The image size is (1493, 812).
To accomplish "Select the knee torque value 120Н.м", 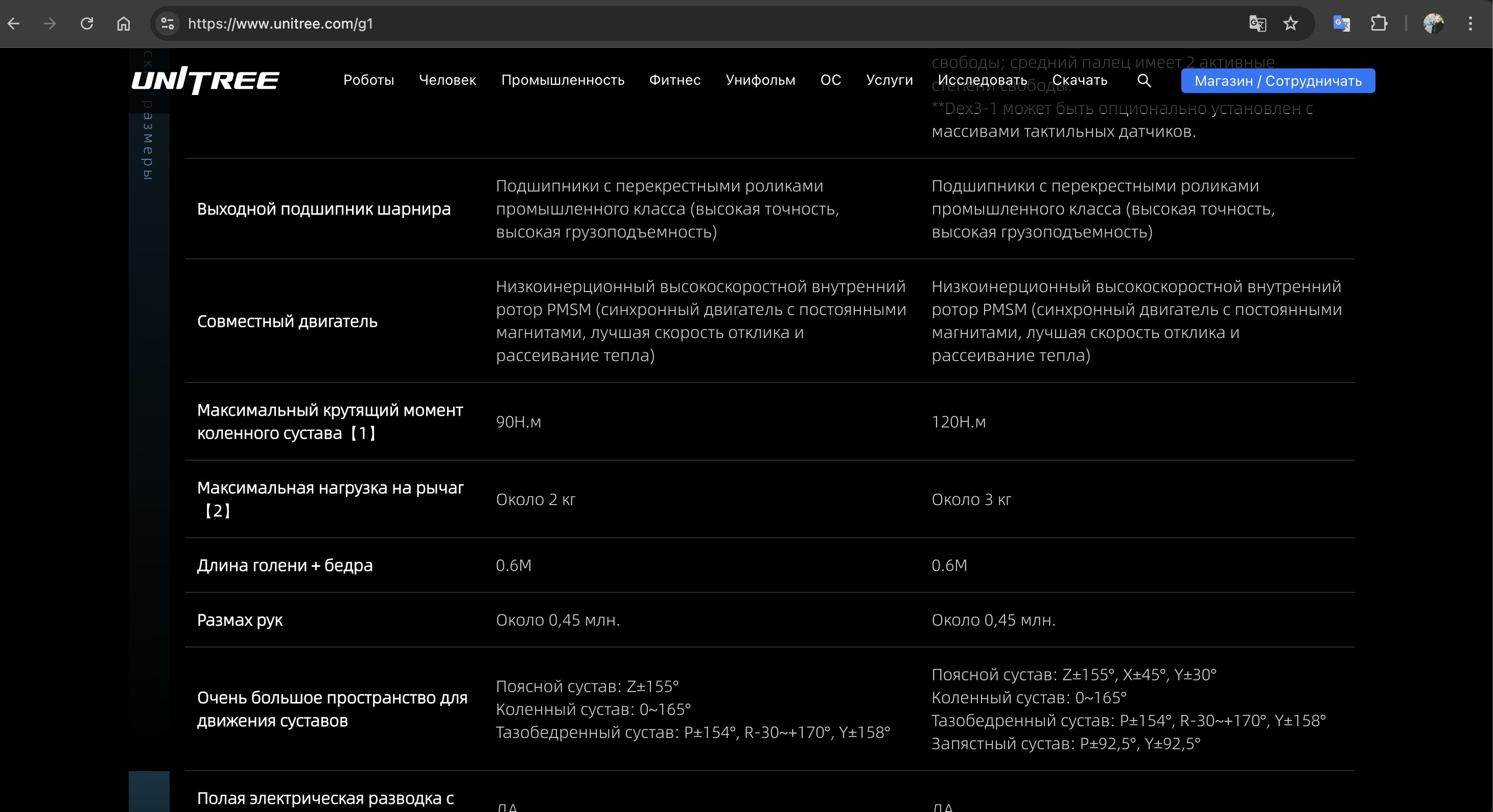I will click(958, 422).
